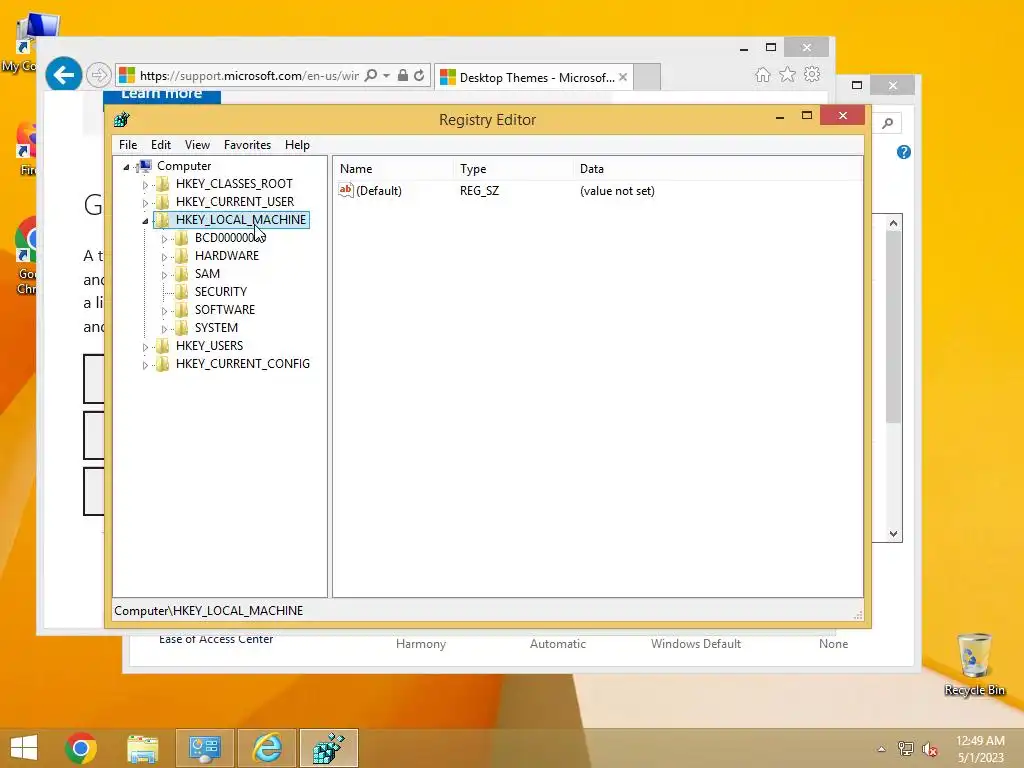Click the (value not set) data cell
The image size is (1024, 768).
(x=617, y=191)
